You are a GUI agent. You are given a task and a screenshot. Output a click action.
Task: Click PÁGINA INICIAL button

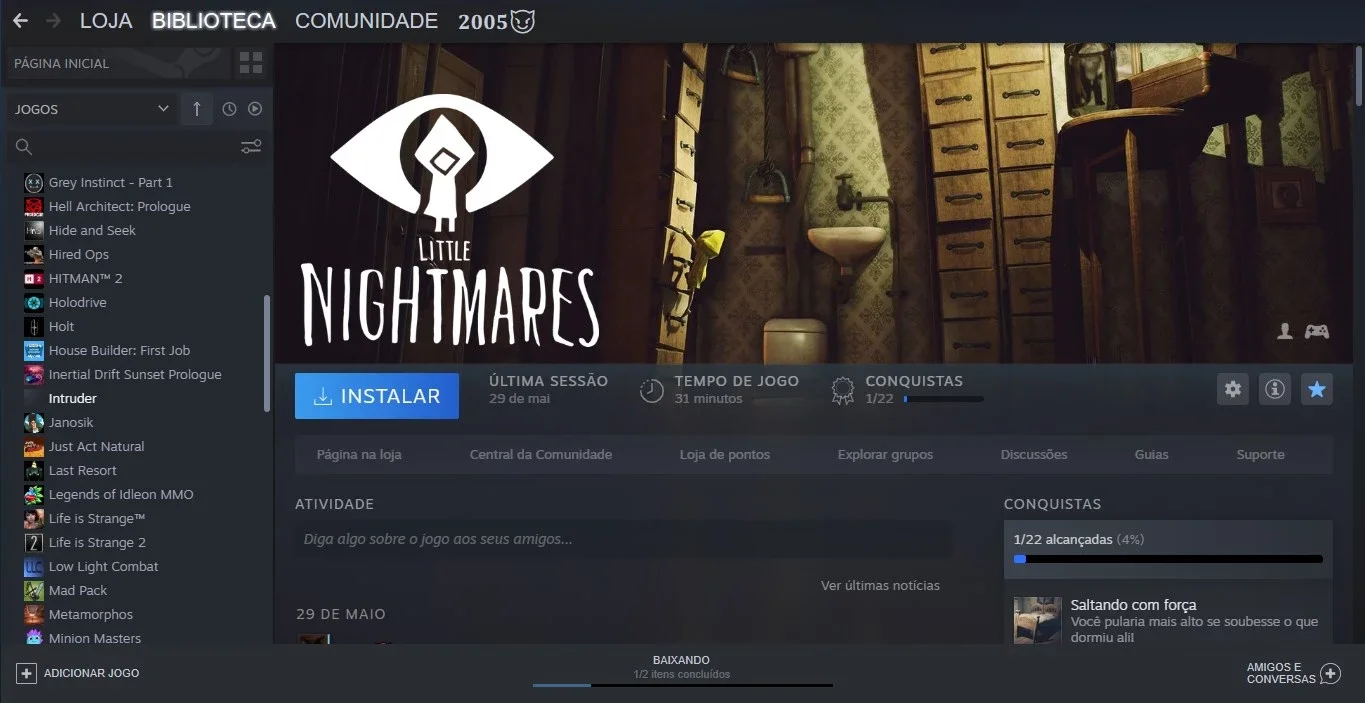(116, 63)
